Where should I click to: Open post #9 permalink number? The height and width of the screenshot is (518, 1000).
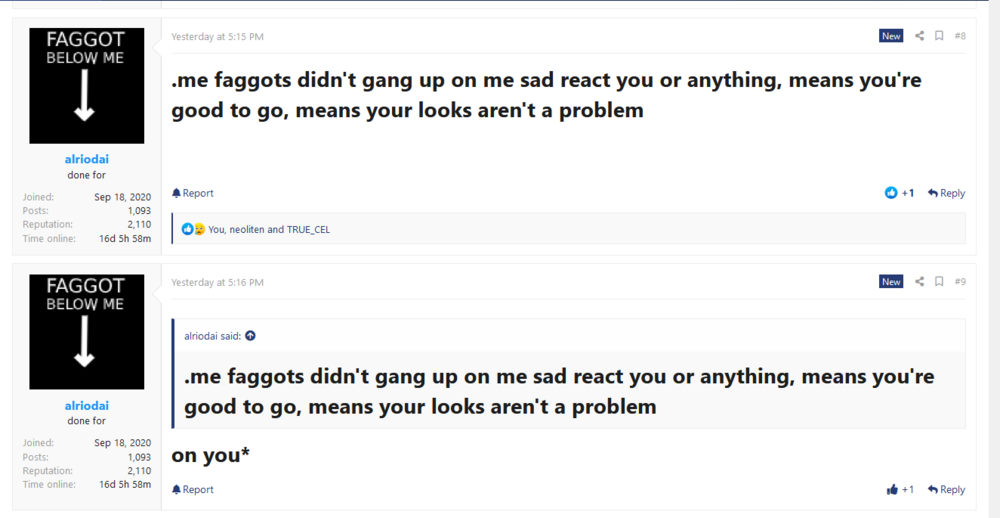960,281
